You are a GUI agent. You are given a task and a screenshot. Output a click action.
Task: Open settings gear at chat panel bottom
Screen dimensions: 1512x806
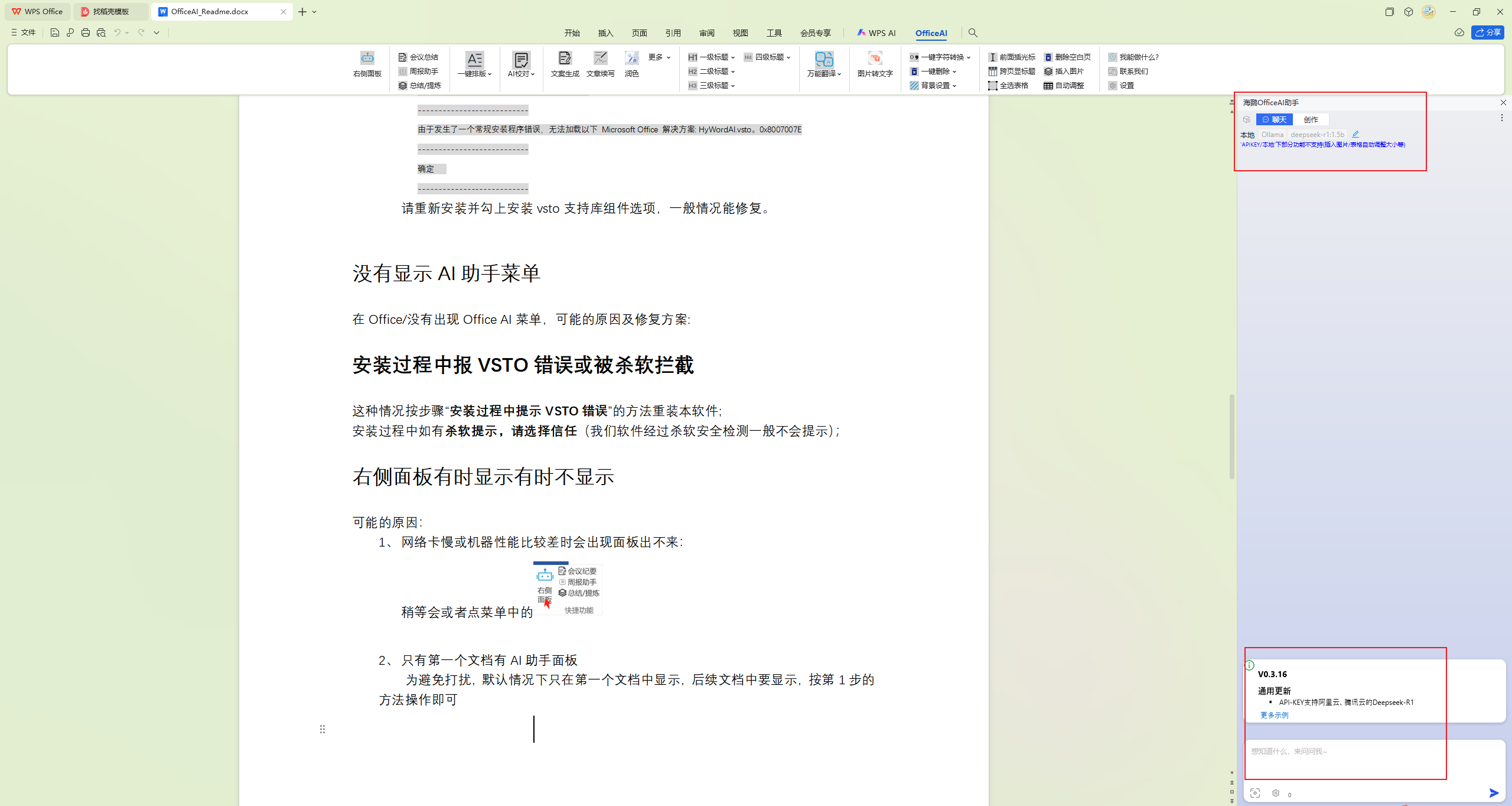[x=1275, y=792]
